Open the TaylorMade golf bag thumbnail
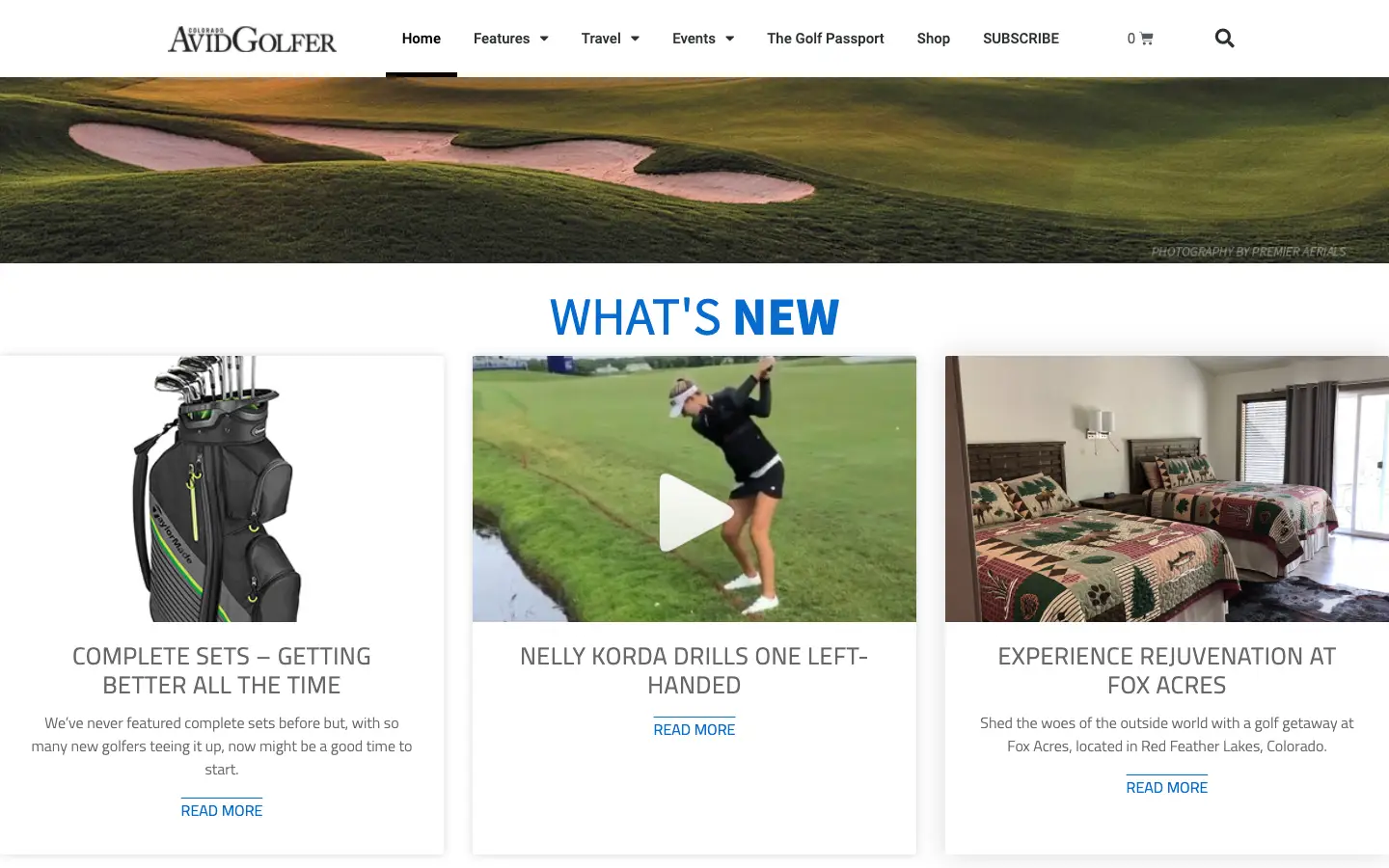1389x868 pixels. click(222, 489)
